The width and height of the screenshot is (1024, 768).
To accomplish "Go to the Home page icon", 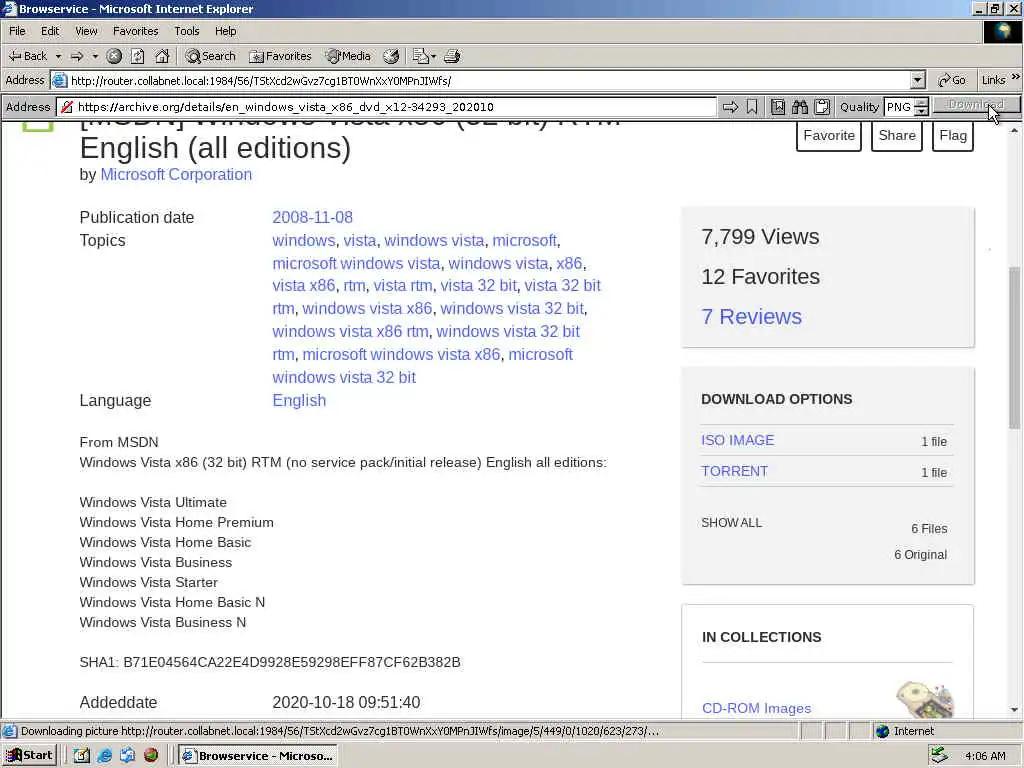I will coord(162,56).
